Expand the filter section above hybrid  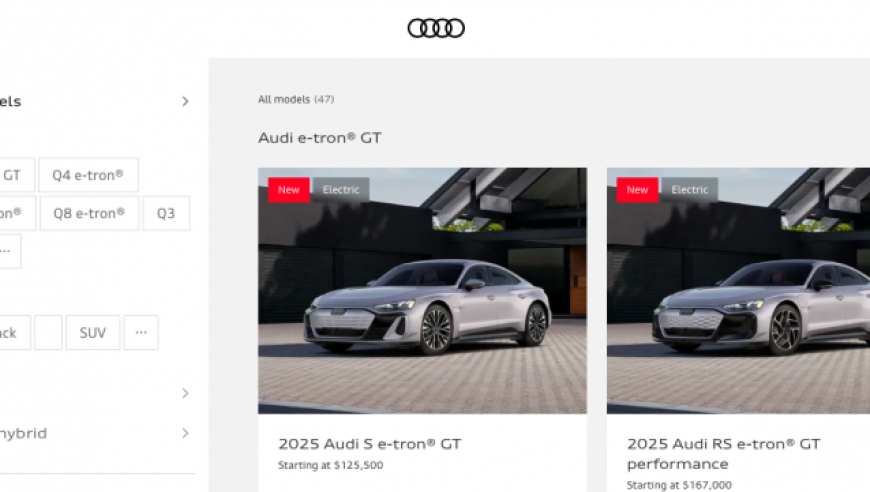tap(185, 393)
